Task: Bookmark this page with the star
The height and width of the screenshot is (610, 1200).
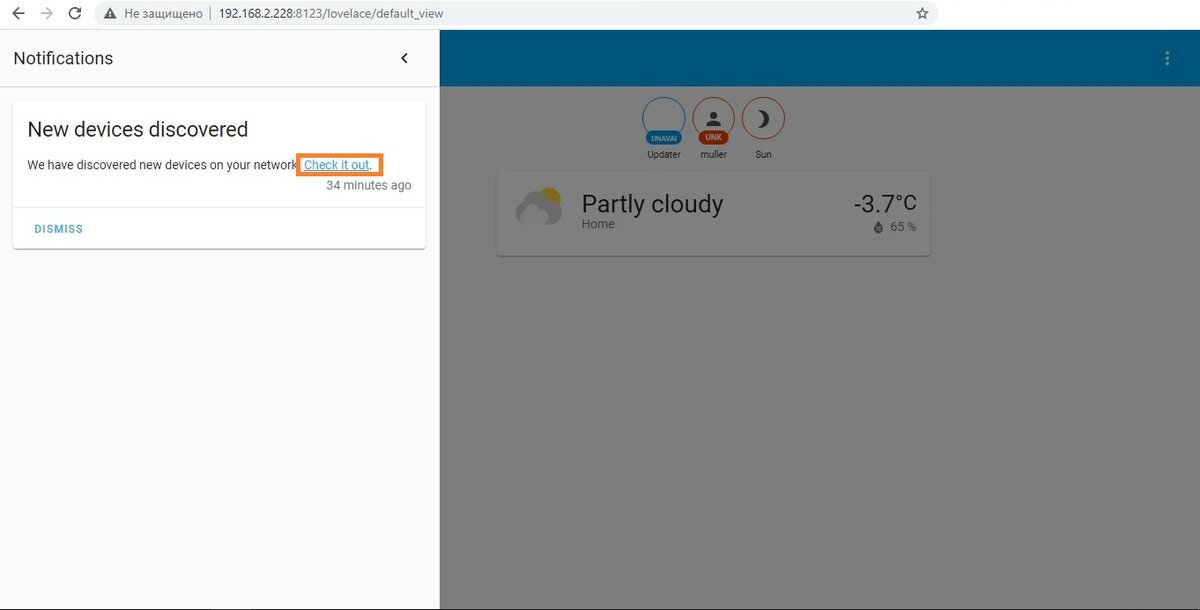Action: tap(922, 14)
